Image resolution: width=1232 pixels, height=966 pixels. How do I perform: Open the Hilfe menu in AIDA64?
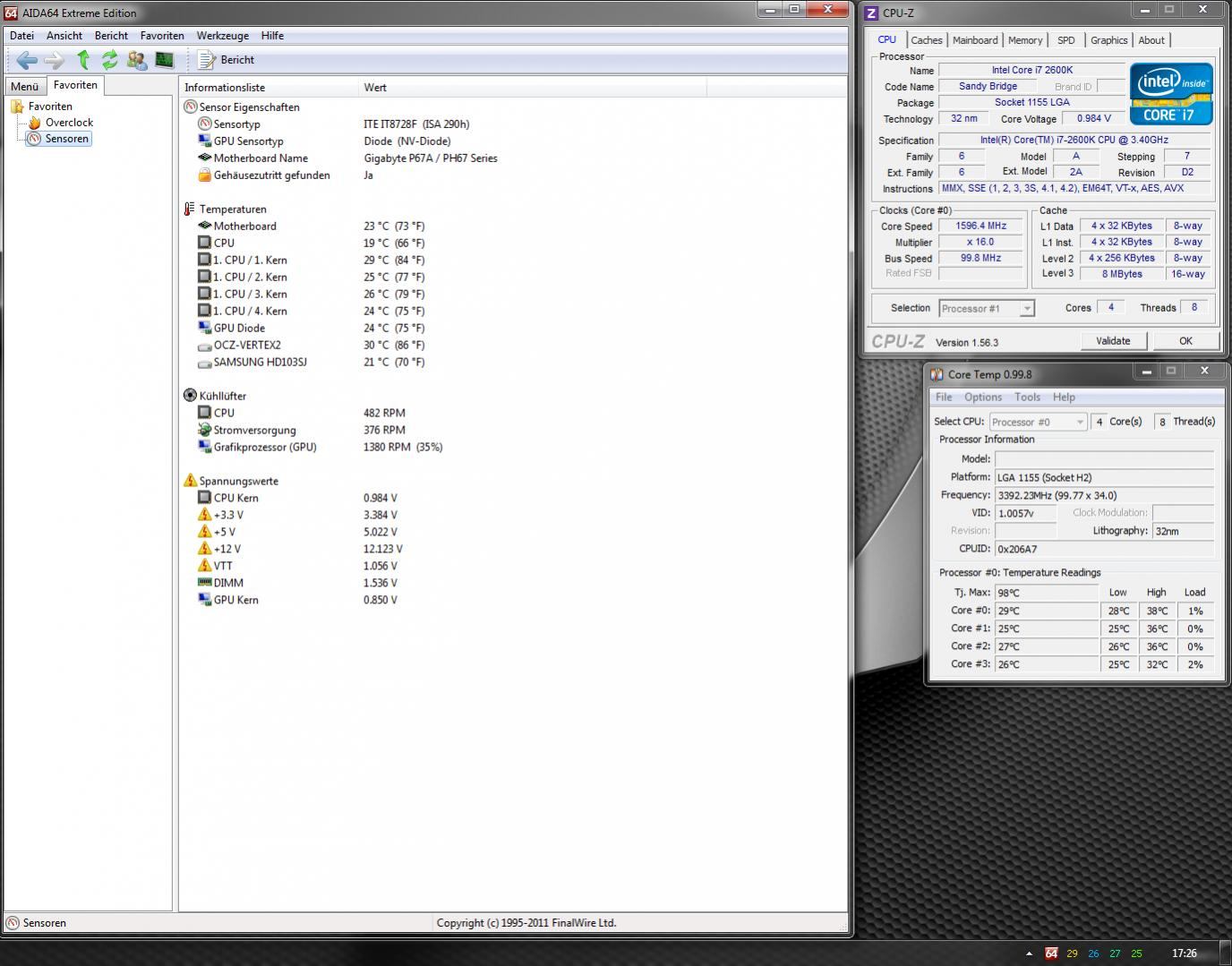(272, 36)
